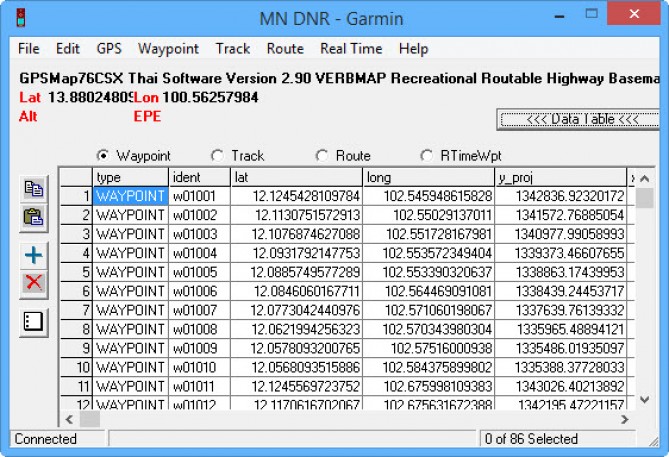Click lat cell 12.0578093200765

click(x=297, y=349)
